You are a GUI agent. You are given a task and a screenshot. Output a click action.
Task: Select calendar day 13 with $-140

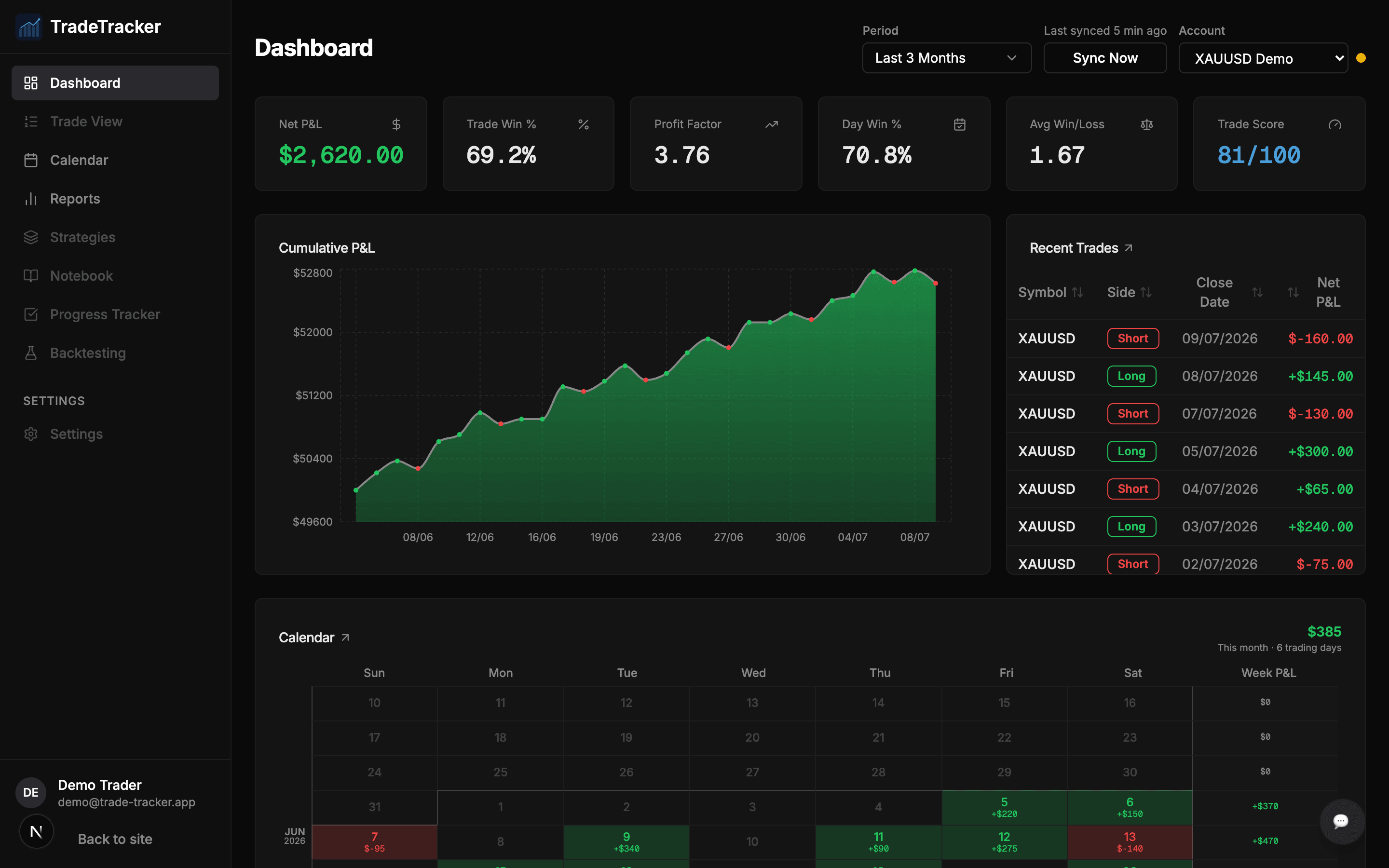click(1130, 842)
